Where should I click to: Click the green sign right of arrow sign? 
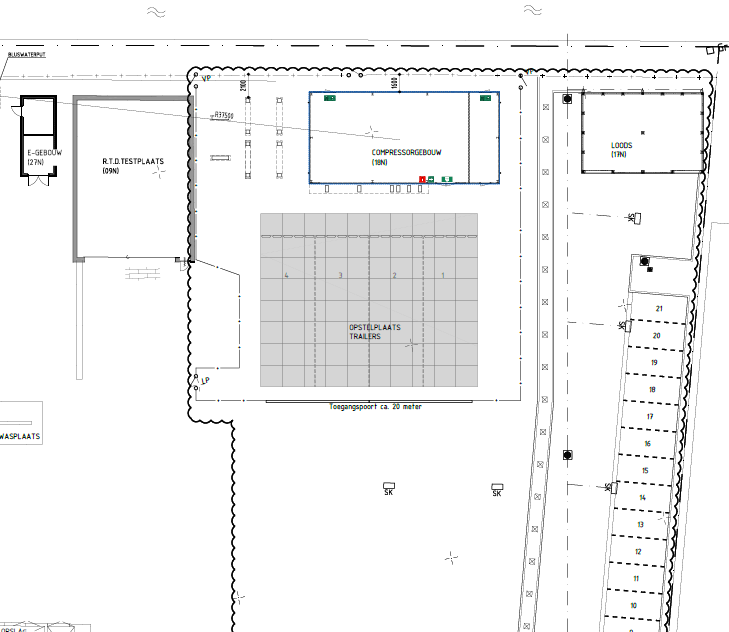click(447, 180)
